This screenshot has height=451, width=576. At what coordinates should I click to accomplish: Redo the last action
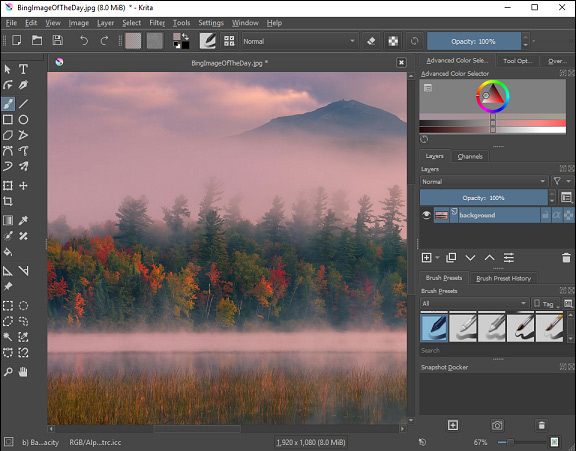104,40
